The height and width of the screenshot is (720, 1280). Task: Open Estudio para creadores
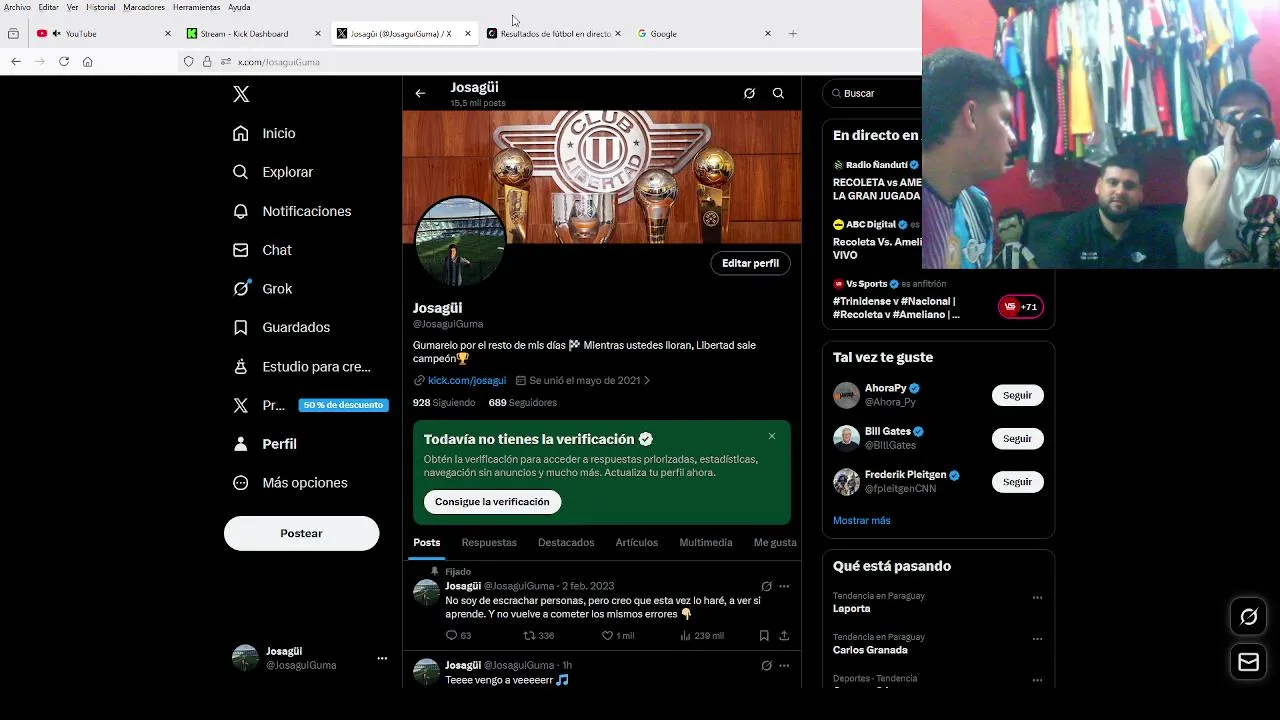[x=302, y=367]
